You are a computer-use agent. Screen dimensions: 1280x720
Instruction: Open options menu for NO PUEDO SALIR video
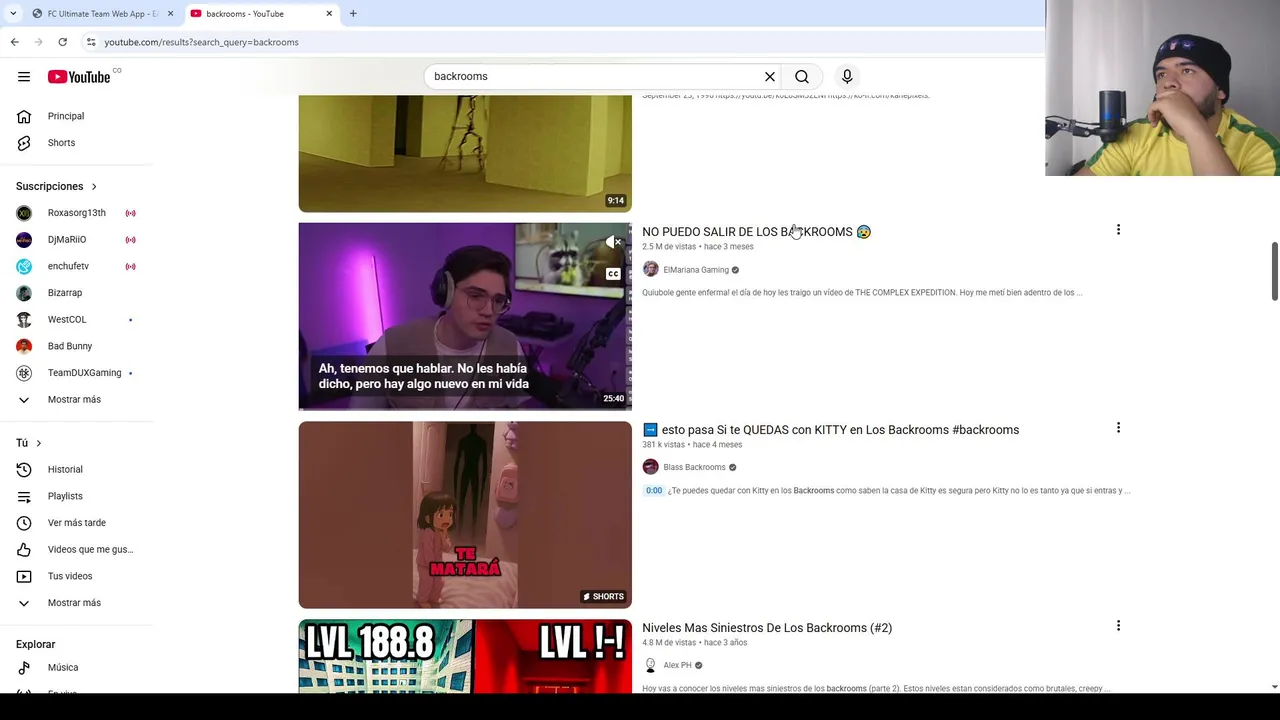(x=1118, y=230)
